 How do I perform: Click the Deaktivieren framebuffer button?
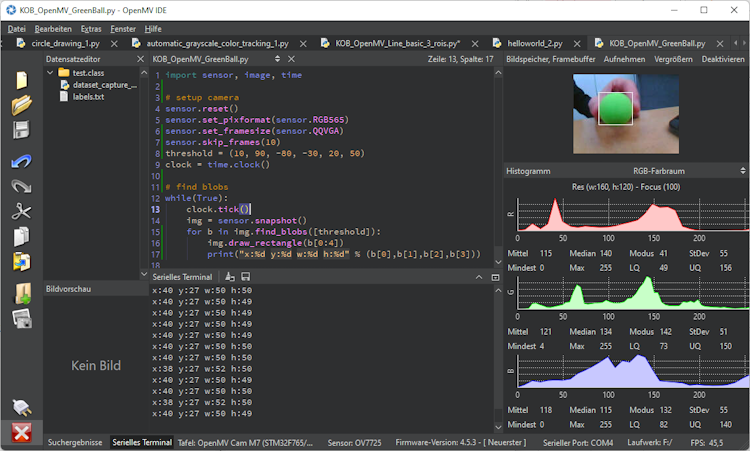pyautogui.click(x=722, y=59)
